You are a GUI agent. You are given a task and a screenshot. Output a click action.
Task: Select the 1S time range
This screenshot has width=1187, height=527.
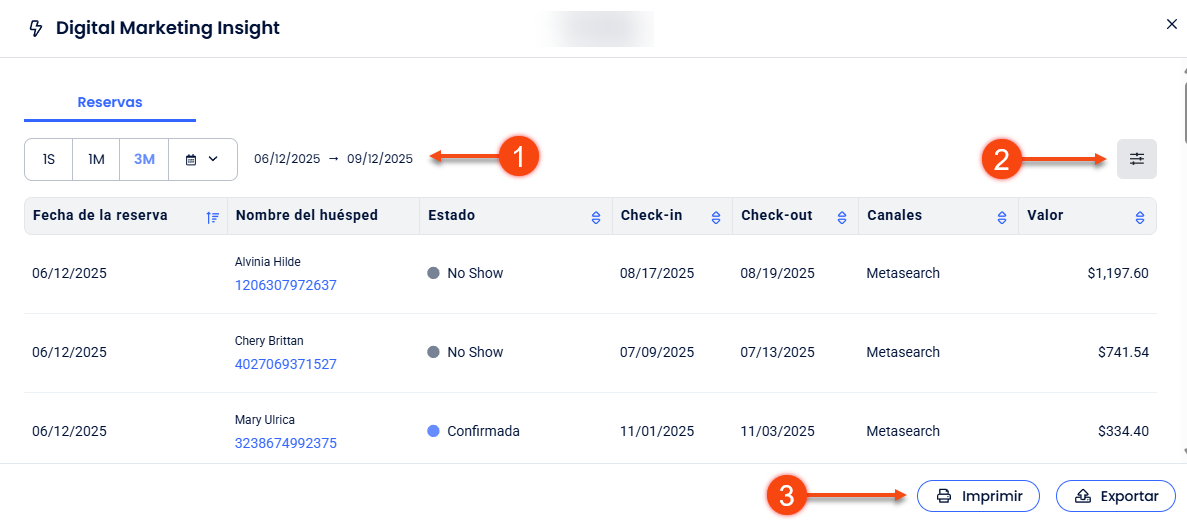pyautogui.click(x=49, y=160)
